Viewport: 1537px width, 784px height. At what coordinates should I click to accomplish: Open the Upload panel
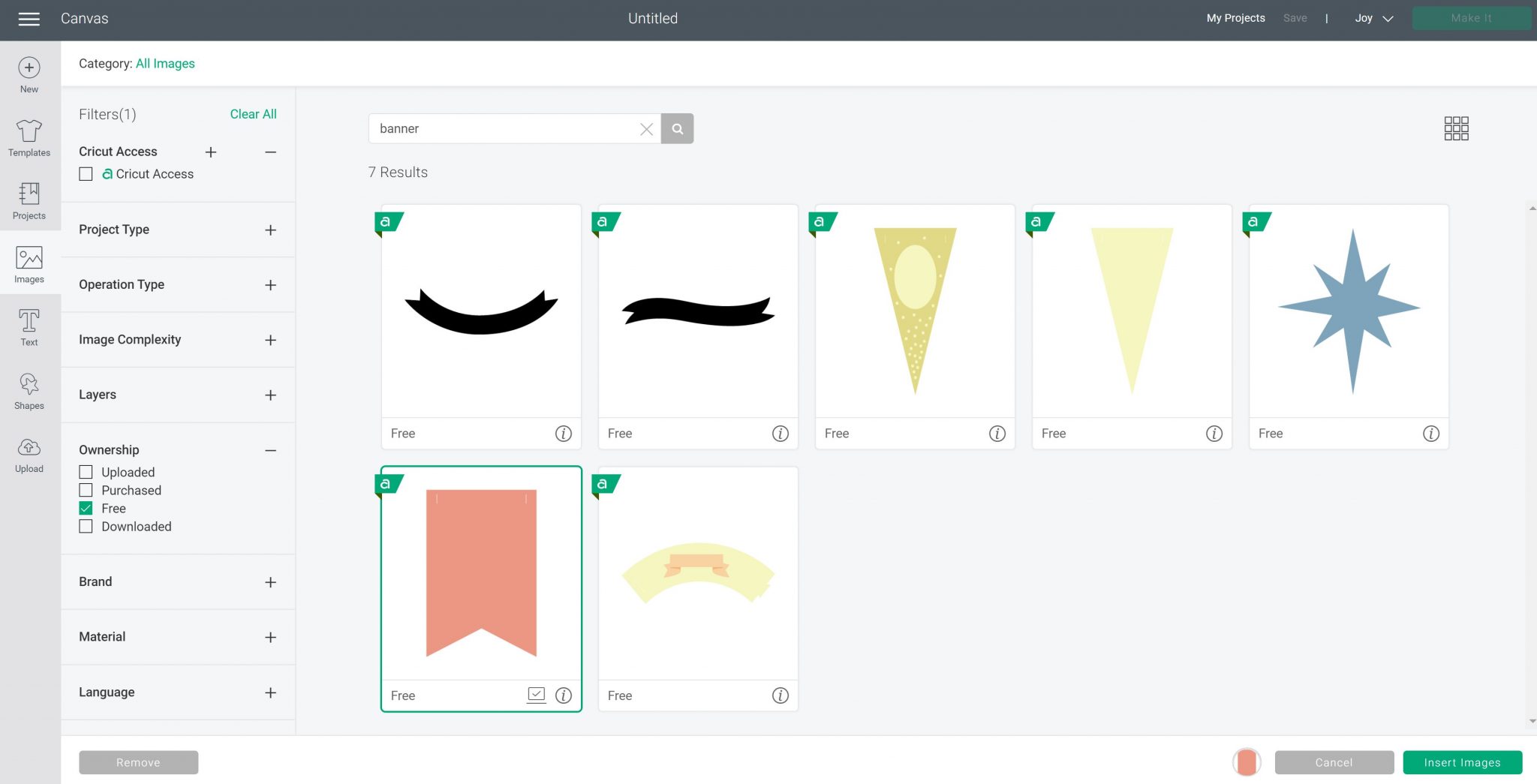click(29, 455)
